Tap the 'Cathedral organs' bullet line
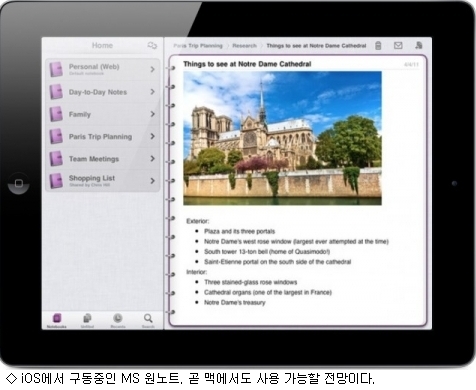This screenshot has height=390, width=476. (x=268, y=292)
